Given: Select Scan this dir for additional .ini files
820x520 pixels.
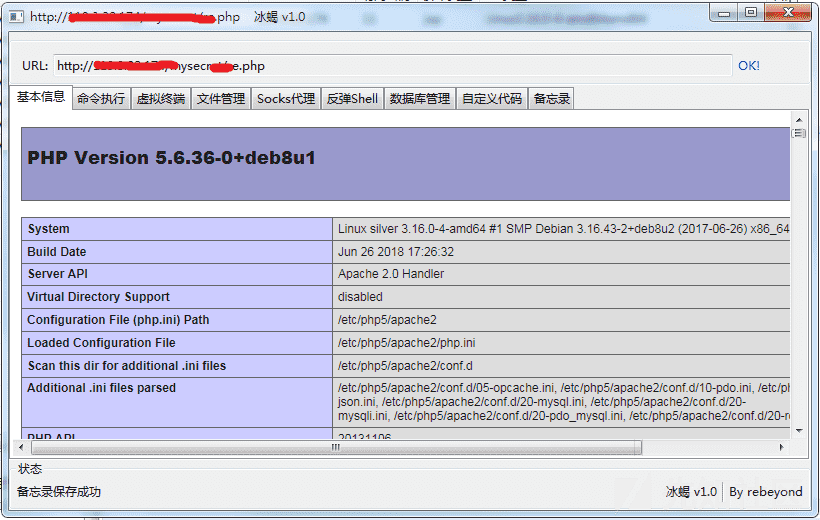Looking at the screenshot, I should point(127,366).
